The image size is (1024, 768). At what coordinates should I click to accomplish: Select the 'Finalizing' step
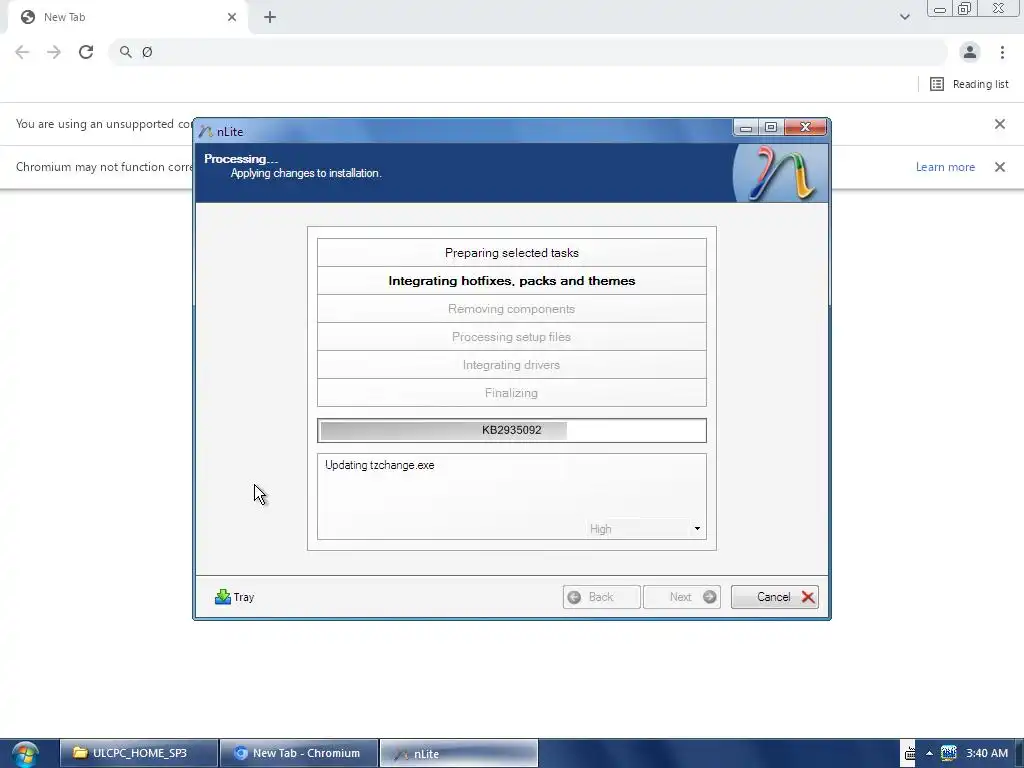[x=511, y=393]
